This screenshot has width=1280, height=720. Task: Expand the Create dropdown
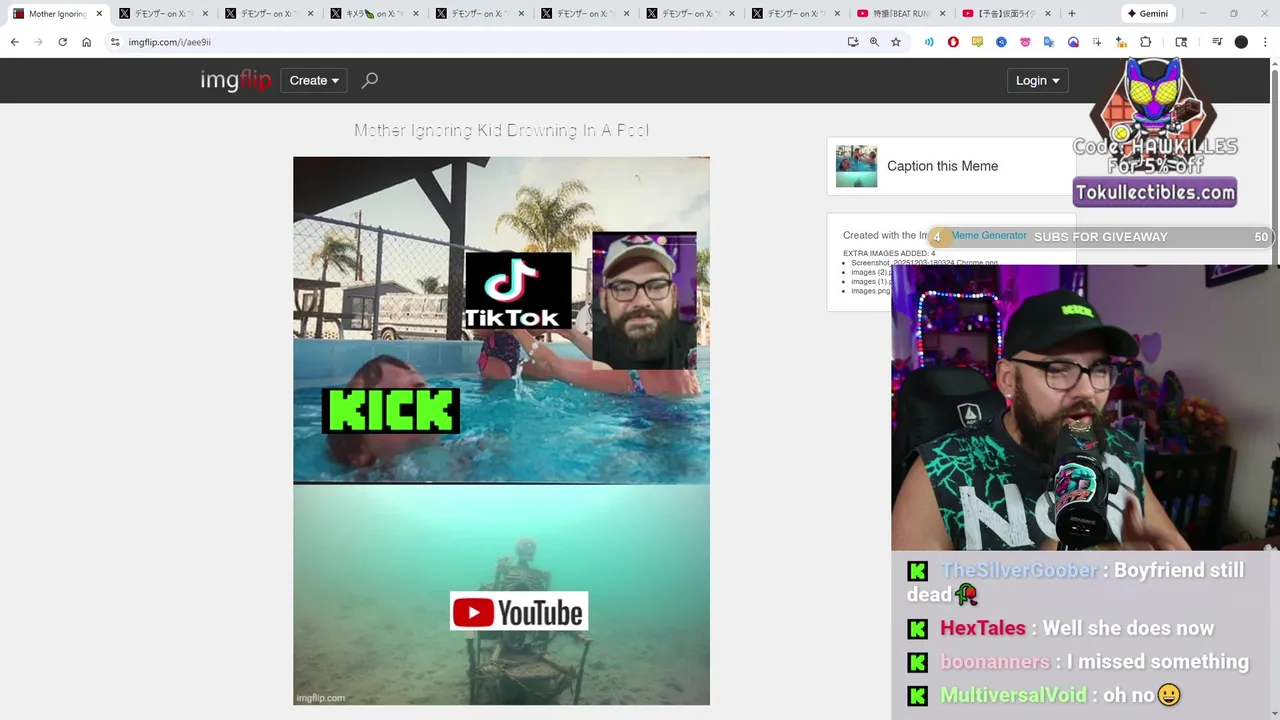click(x=314, y=81)
